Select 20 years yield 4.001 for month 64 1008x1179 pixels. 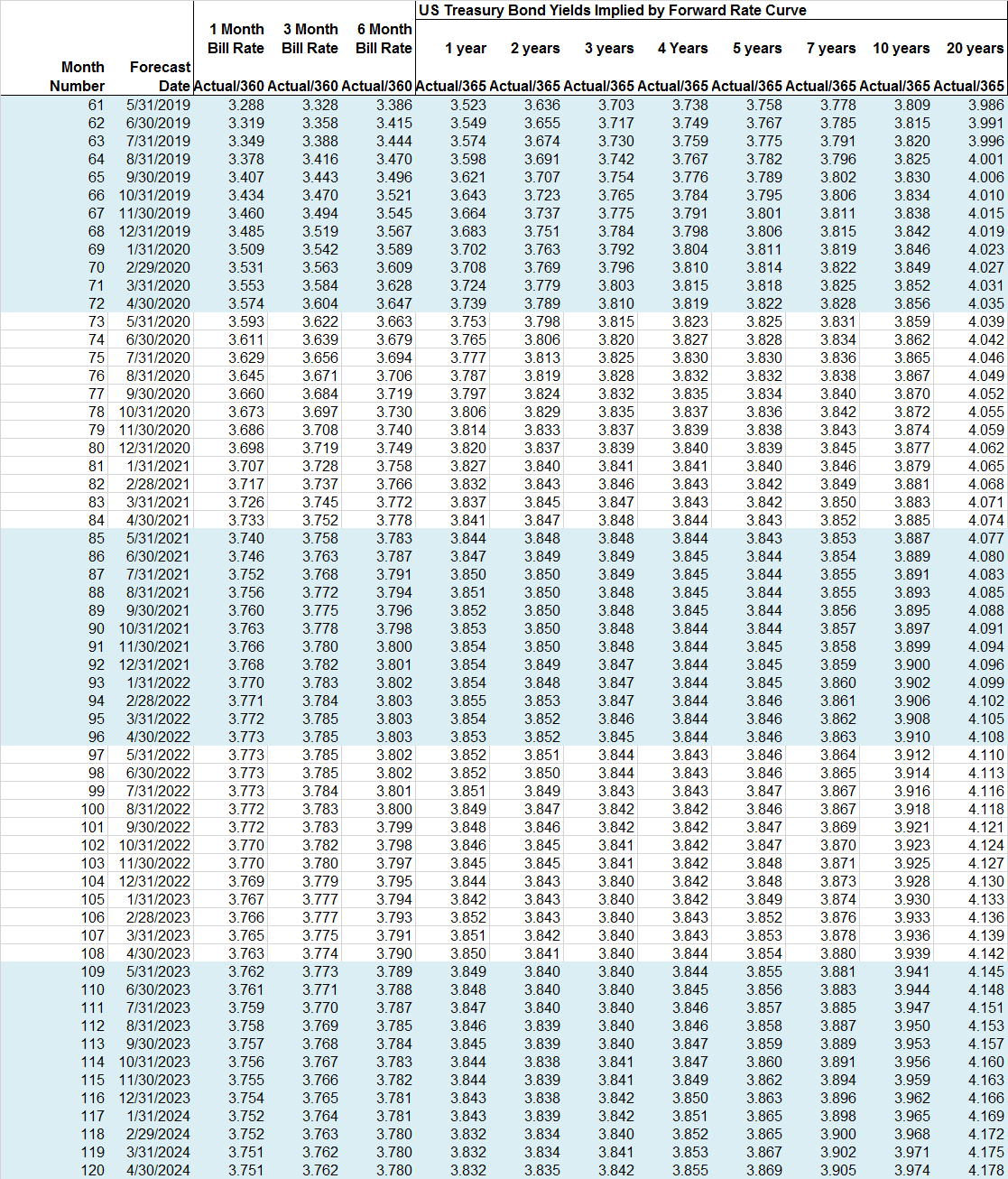coord(985,159)
